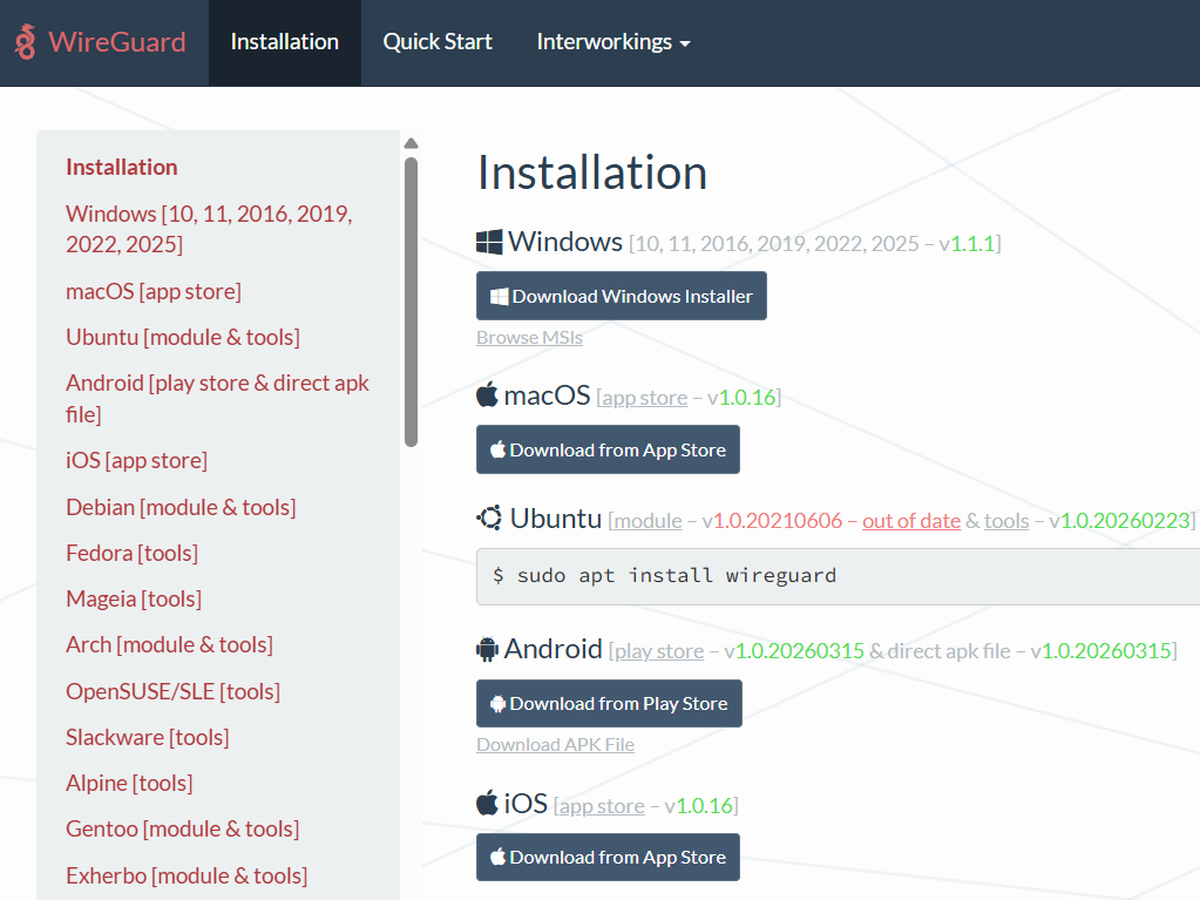Jump to iOS [app store] in sidebar
Viewport: 1200px width, 900px height.
(x=137, y=461)
